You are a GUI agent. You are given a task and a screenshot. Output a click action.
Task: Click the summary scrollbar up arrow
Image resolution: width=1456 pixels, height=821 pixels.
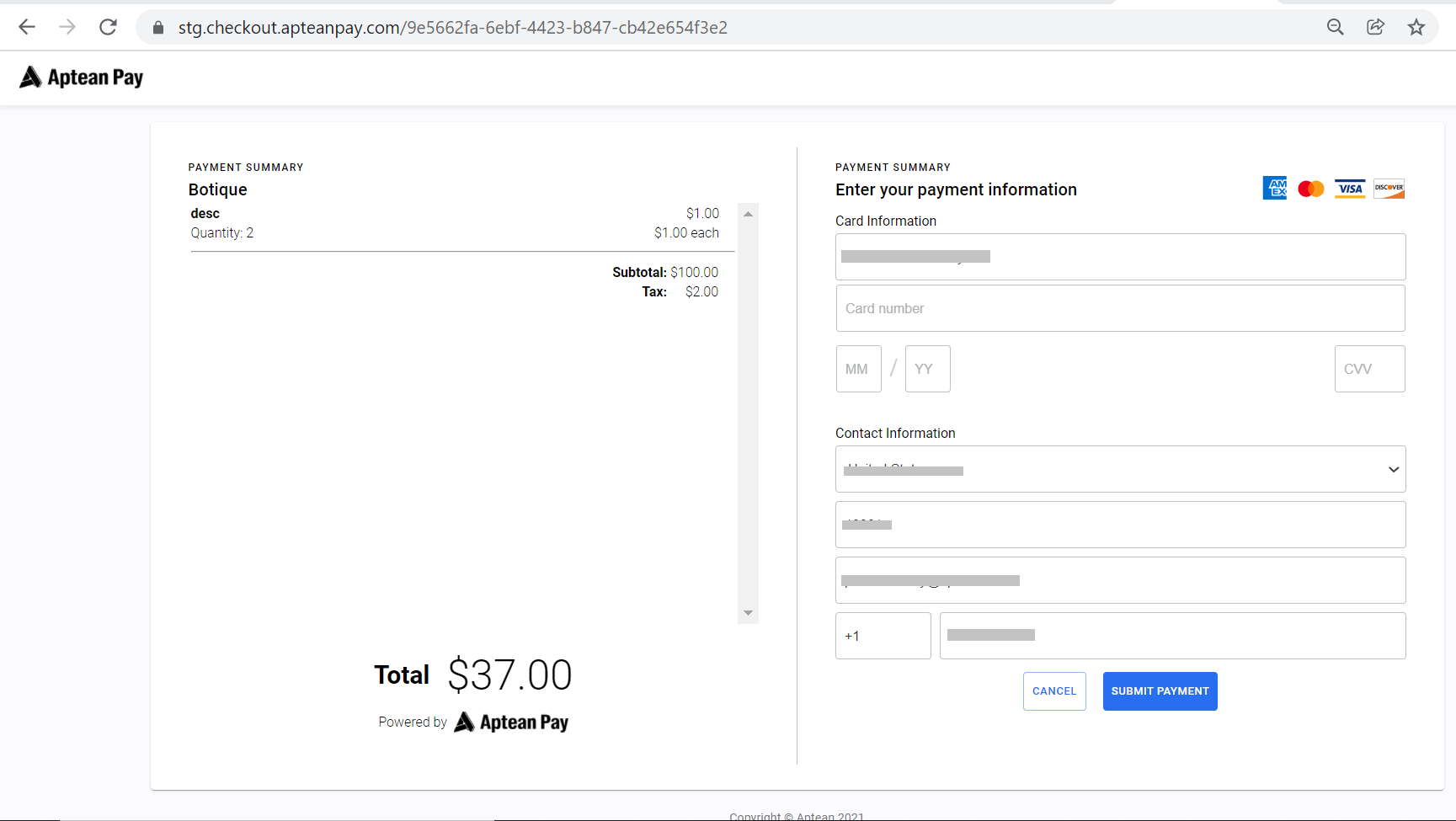(x=748, y=214)
